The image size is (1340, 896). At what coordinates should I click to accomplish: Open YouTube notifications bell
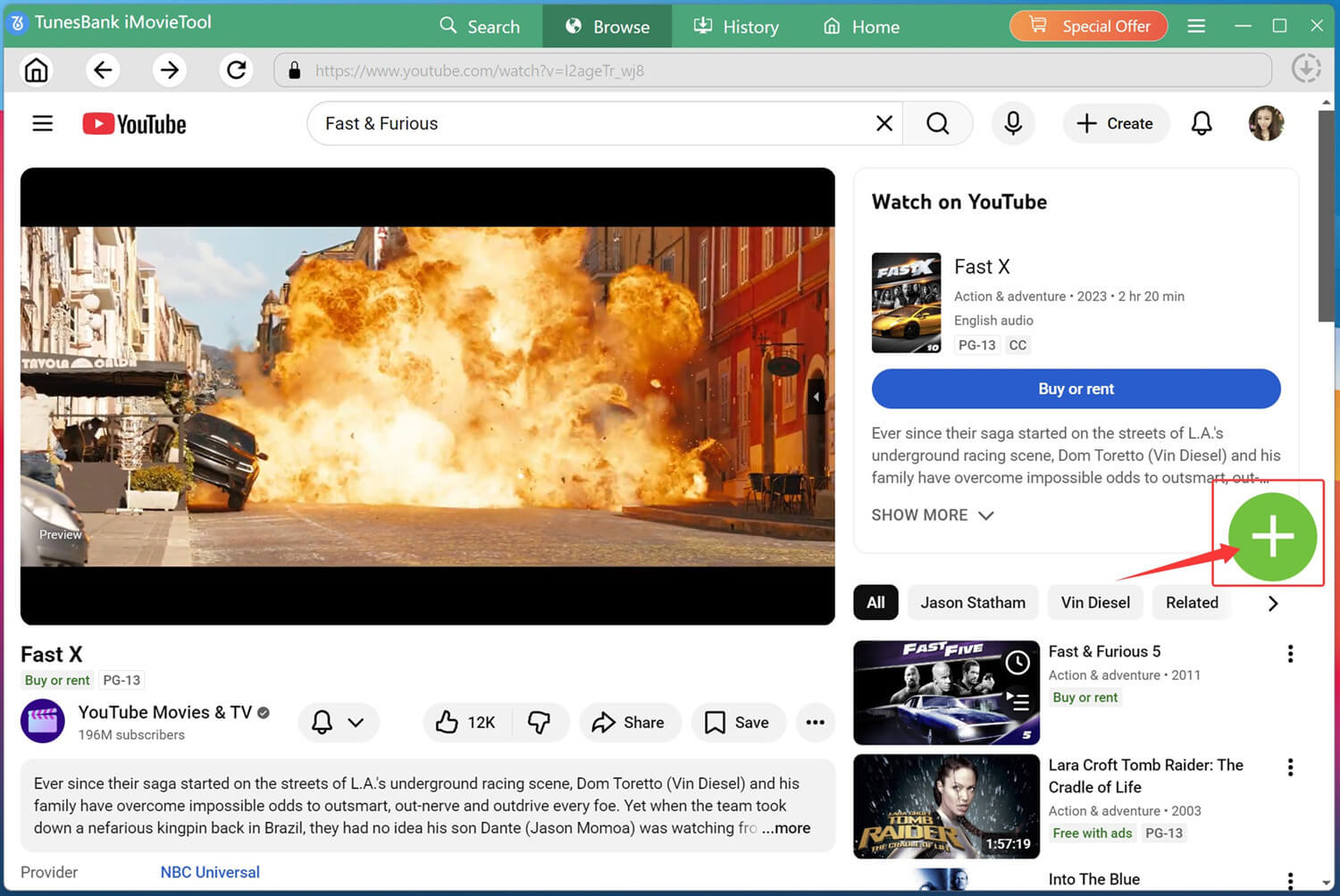pyautogui.click(x=1202, y=123)
